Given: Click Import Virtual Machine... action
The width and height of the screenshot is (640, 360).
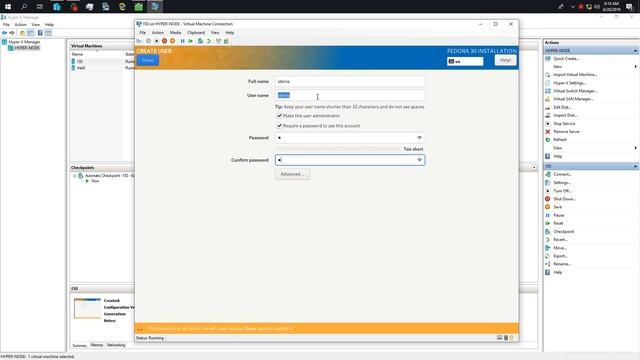Looking at the screenshot, I should [575, 75].
